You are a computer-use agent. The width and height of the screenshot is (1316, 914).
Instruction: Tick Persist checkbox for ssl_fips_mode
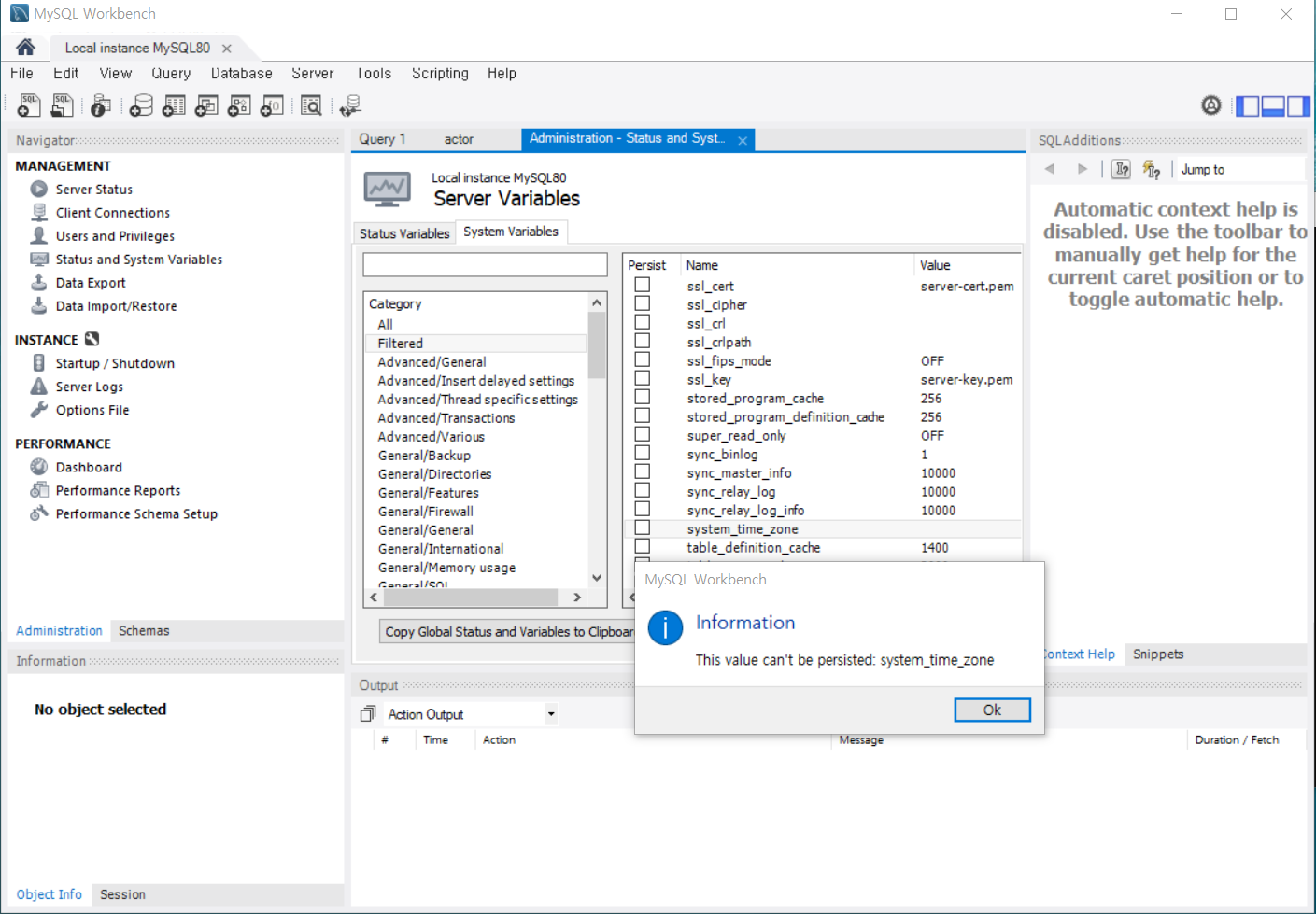(643, 359)
